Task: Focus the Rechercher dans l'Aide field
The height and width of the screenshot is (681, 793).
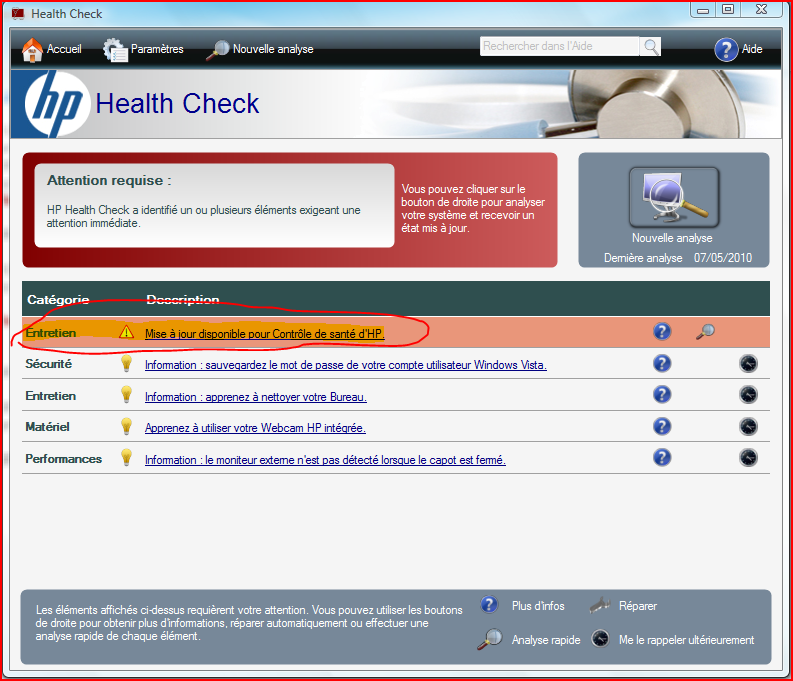Action: click(559, 47)
